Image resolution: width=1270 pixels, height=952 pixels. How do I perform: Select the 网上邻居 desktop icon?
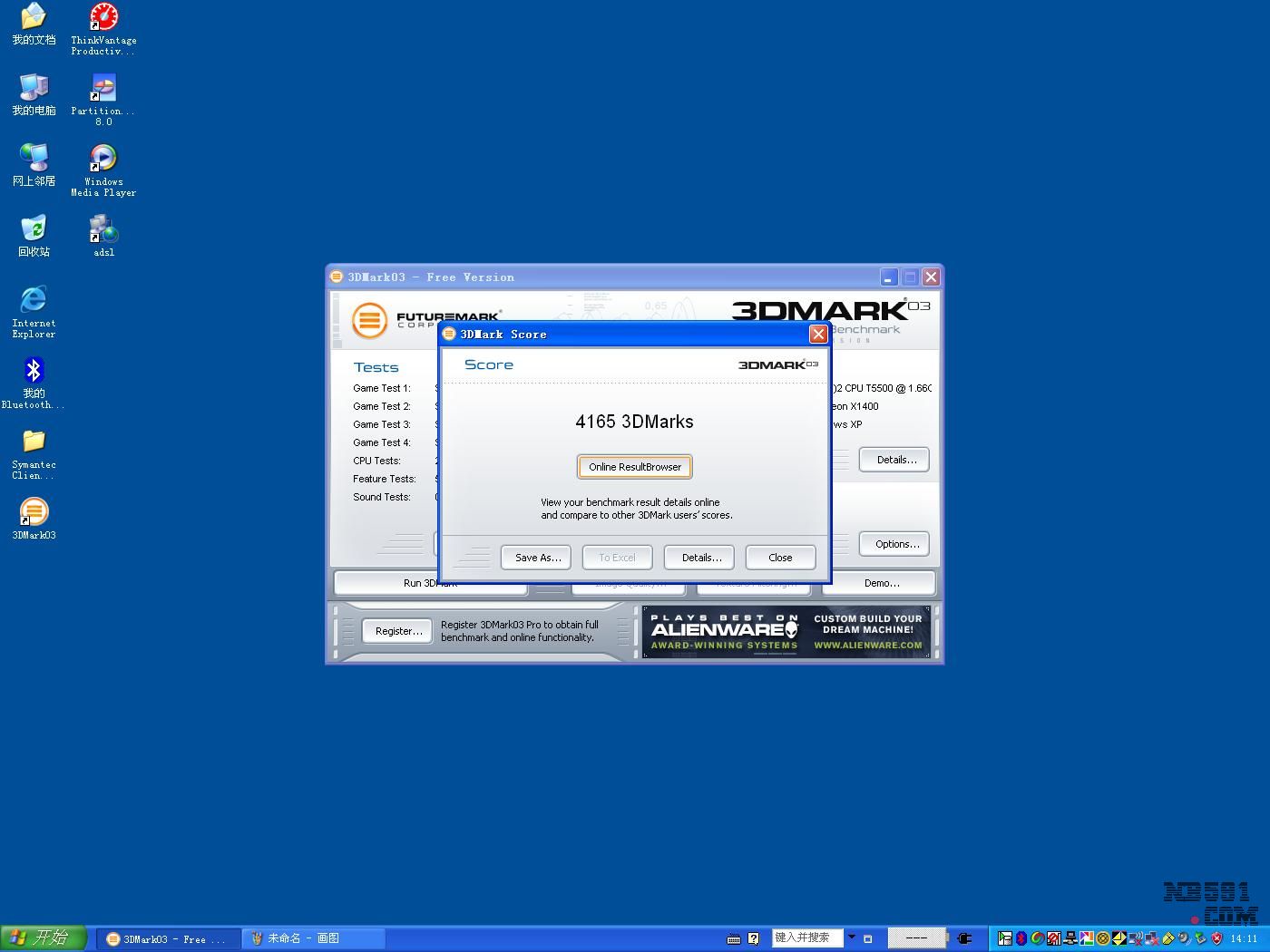[34, 166]
